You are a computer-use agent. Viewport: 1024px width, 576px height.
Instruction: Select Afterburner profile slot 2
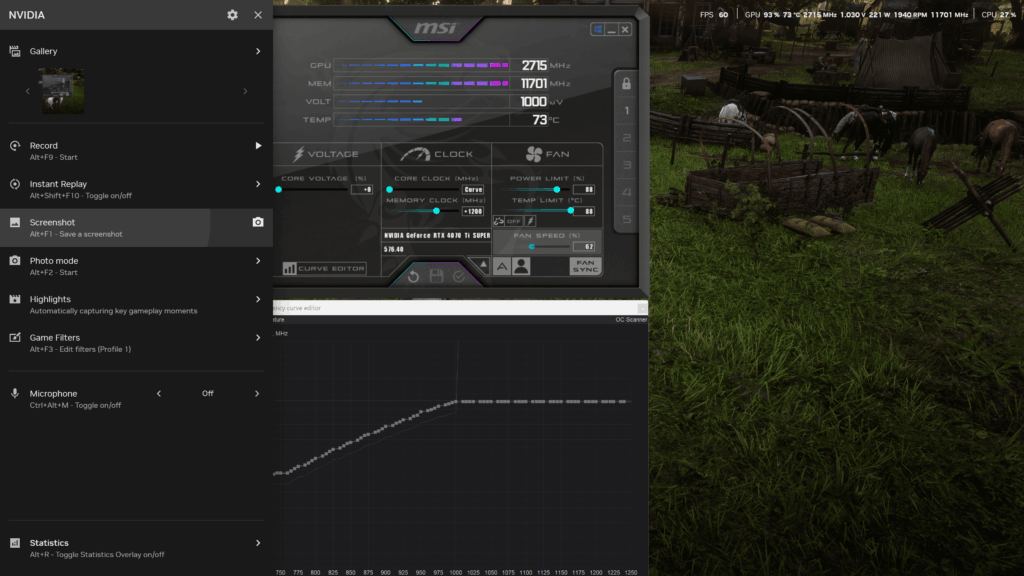coord(626,138)
